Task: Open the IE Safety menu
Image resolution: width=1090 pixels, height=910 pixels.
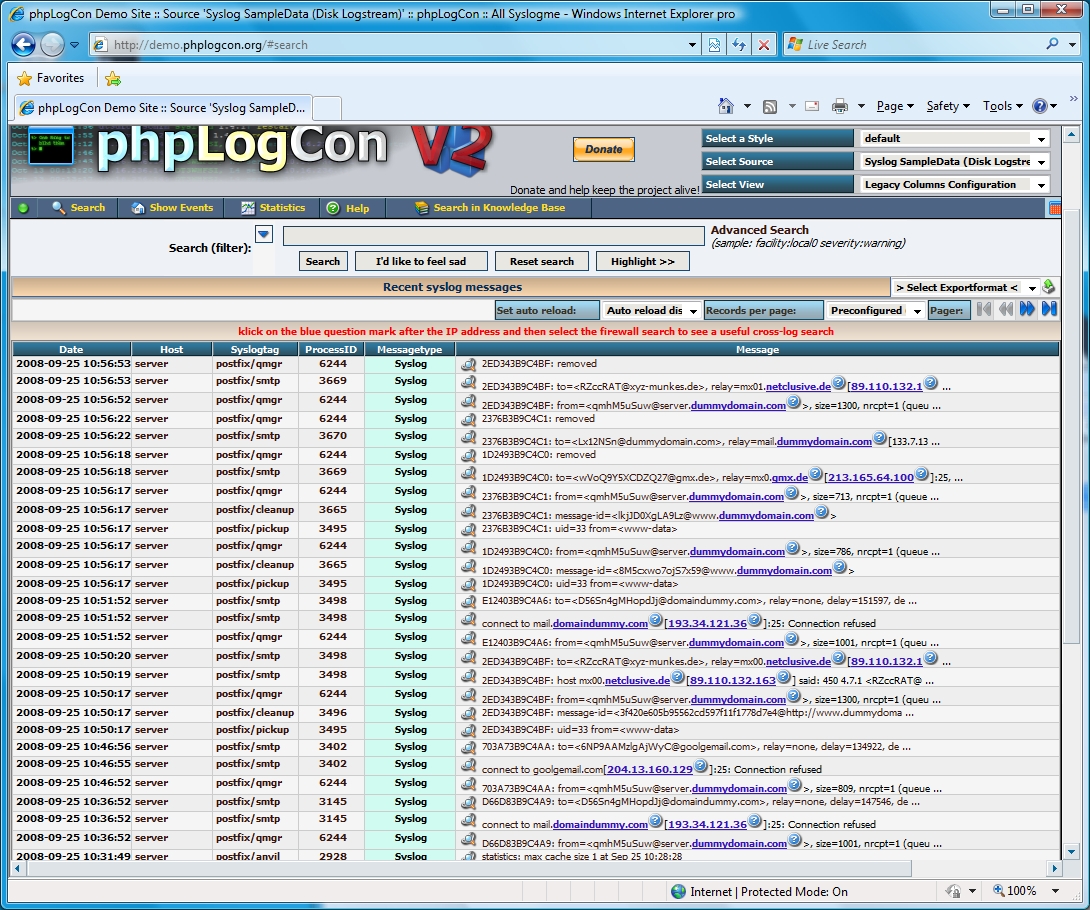Action: point(947,106)
